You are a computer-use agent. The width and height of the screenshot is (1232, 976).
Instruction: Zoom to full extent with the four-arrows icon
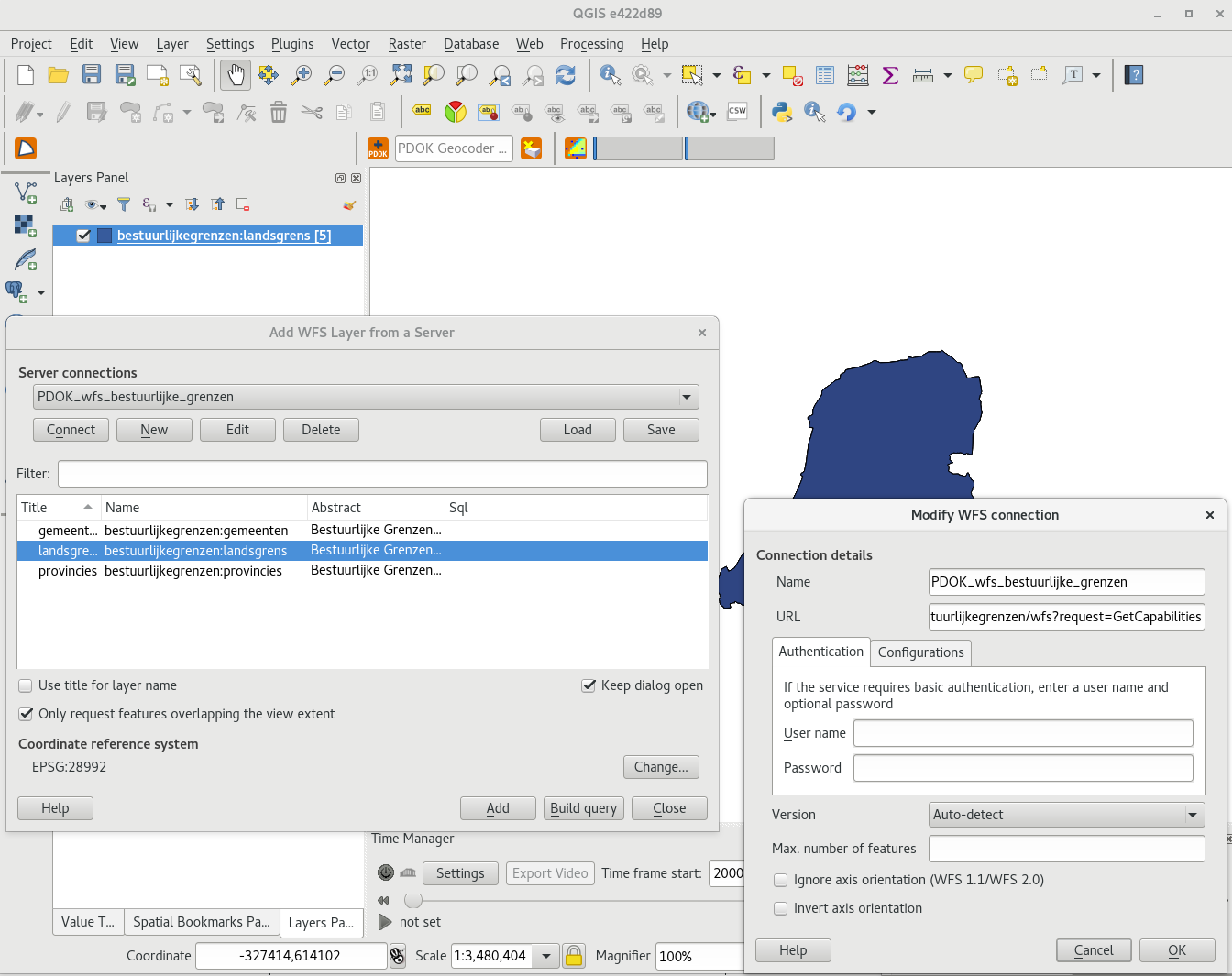click(401, 75)
